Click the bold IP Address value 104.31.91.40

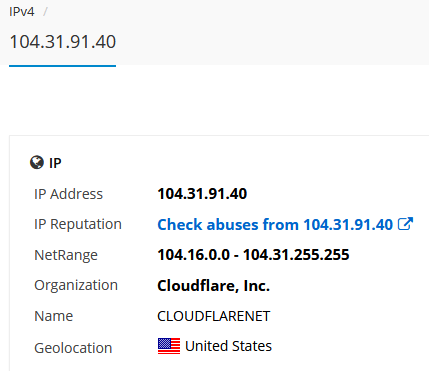tap(202, 194)
